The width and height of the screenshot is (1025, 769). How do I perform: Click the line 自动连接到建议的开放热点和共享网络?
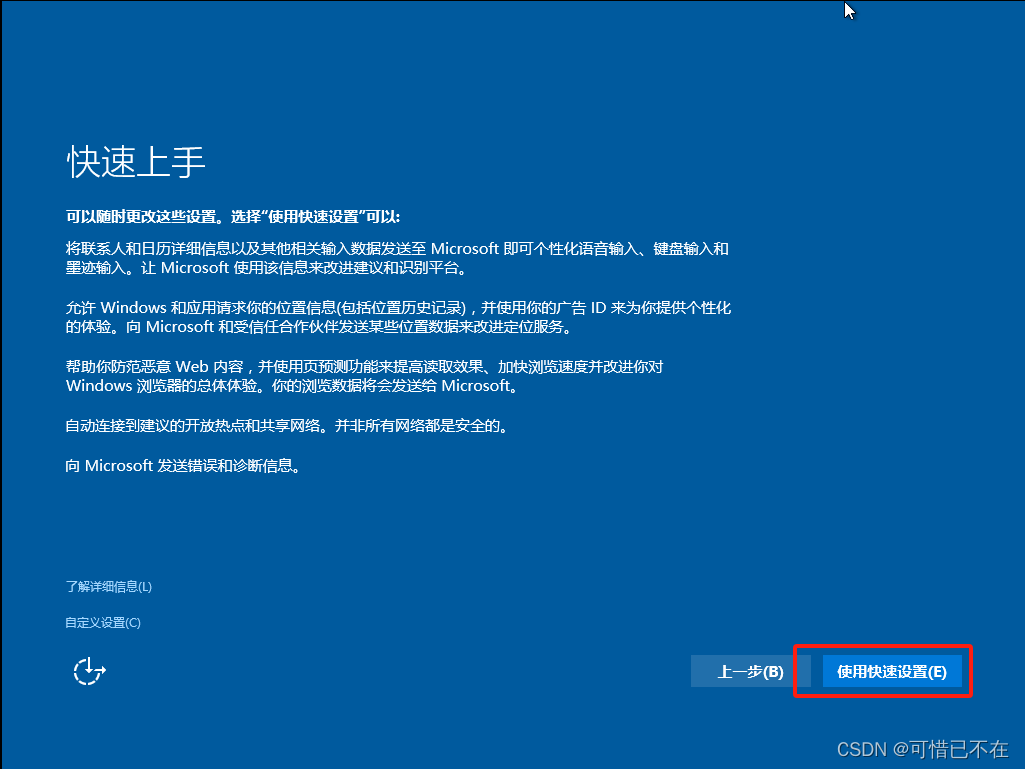(287, 426)
